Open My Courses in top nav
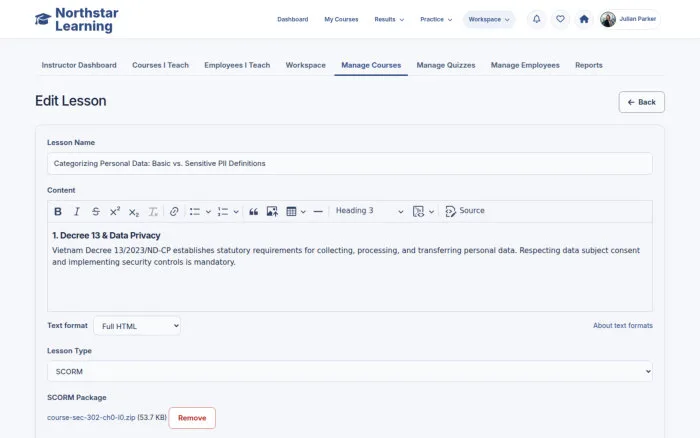The width and height of the screenshot is (700, 438). click(341, 19)
